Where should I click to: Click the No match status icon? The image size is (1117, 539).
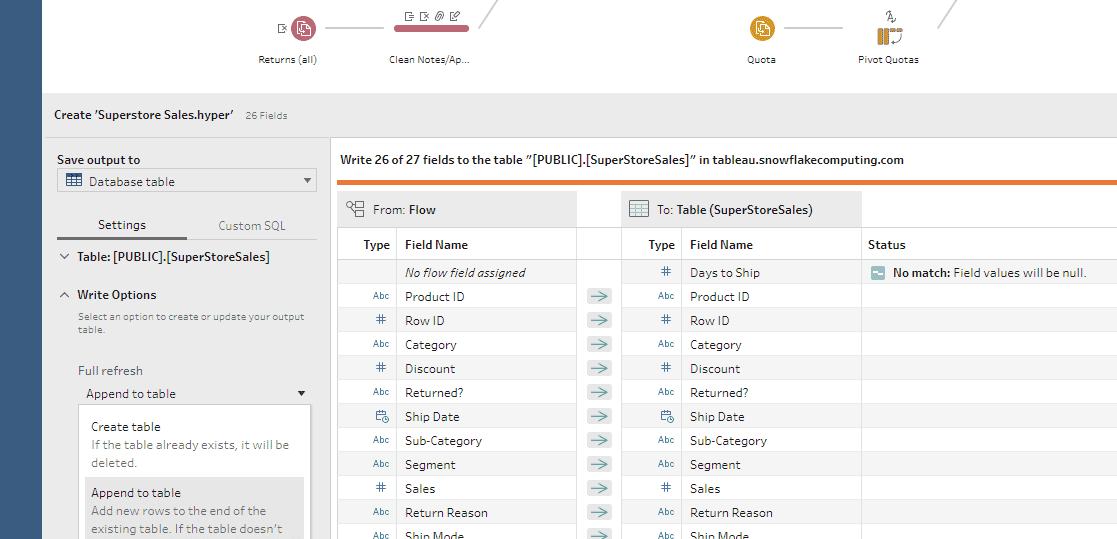878,273
